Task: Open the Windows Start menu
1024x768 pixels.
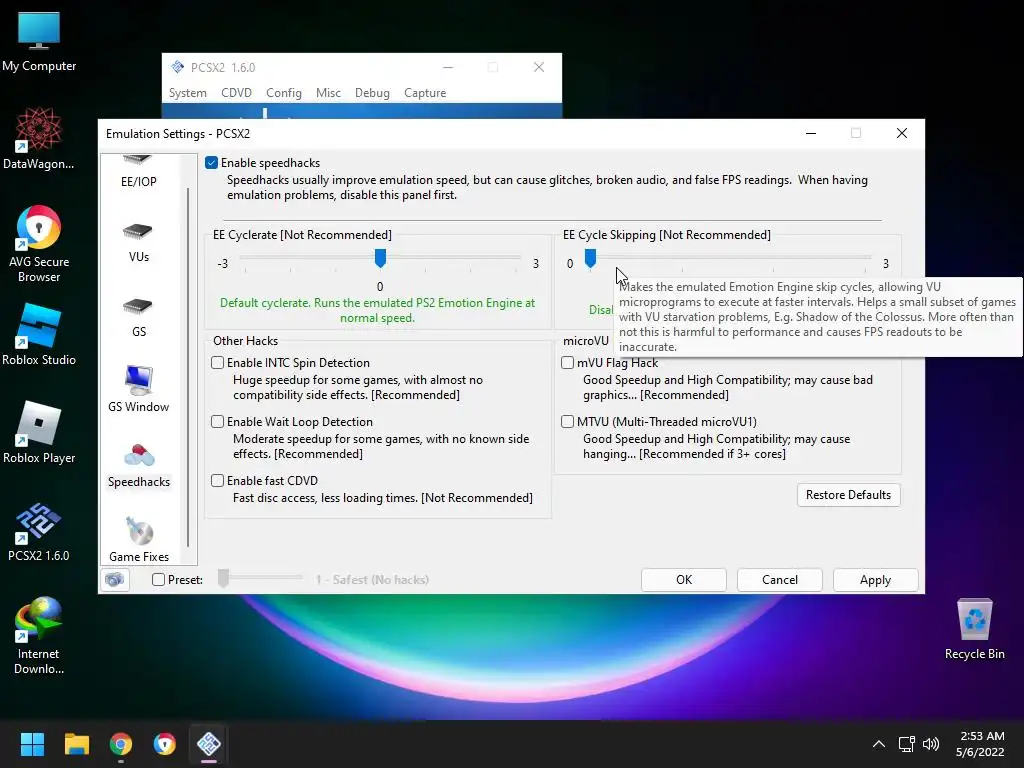Action: coord(32,744)
